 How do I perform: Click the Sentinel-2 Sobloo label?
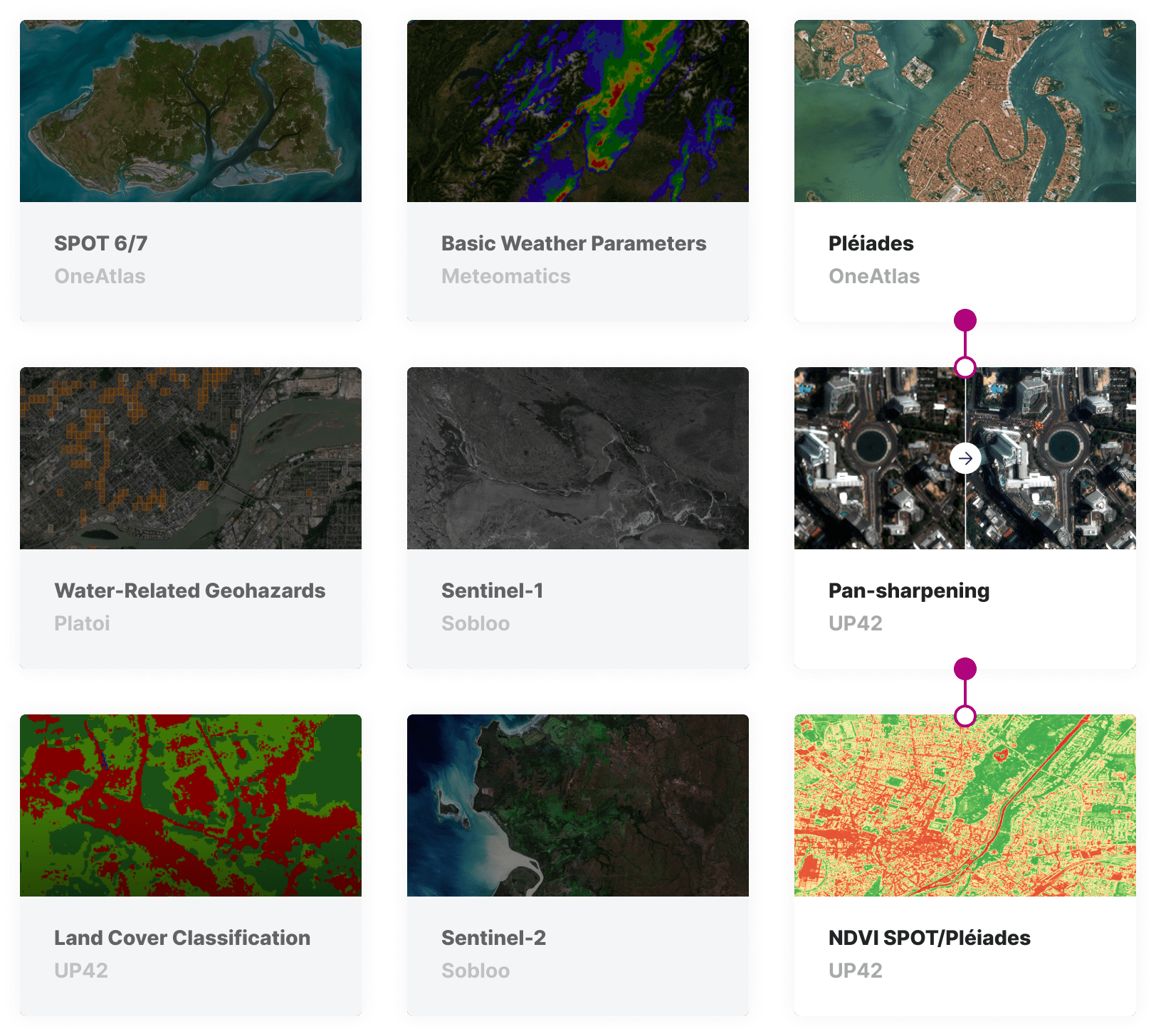475,971
